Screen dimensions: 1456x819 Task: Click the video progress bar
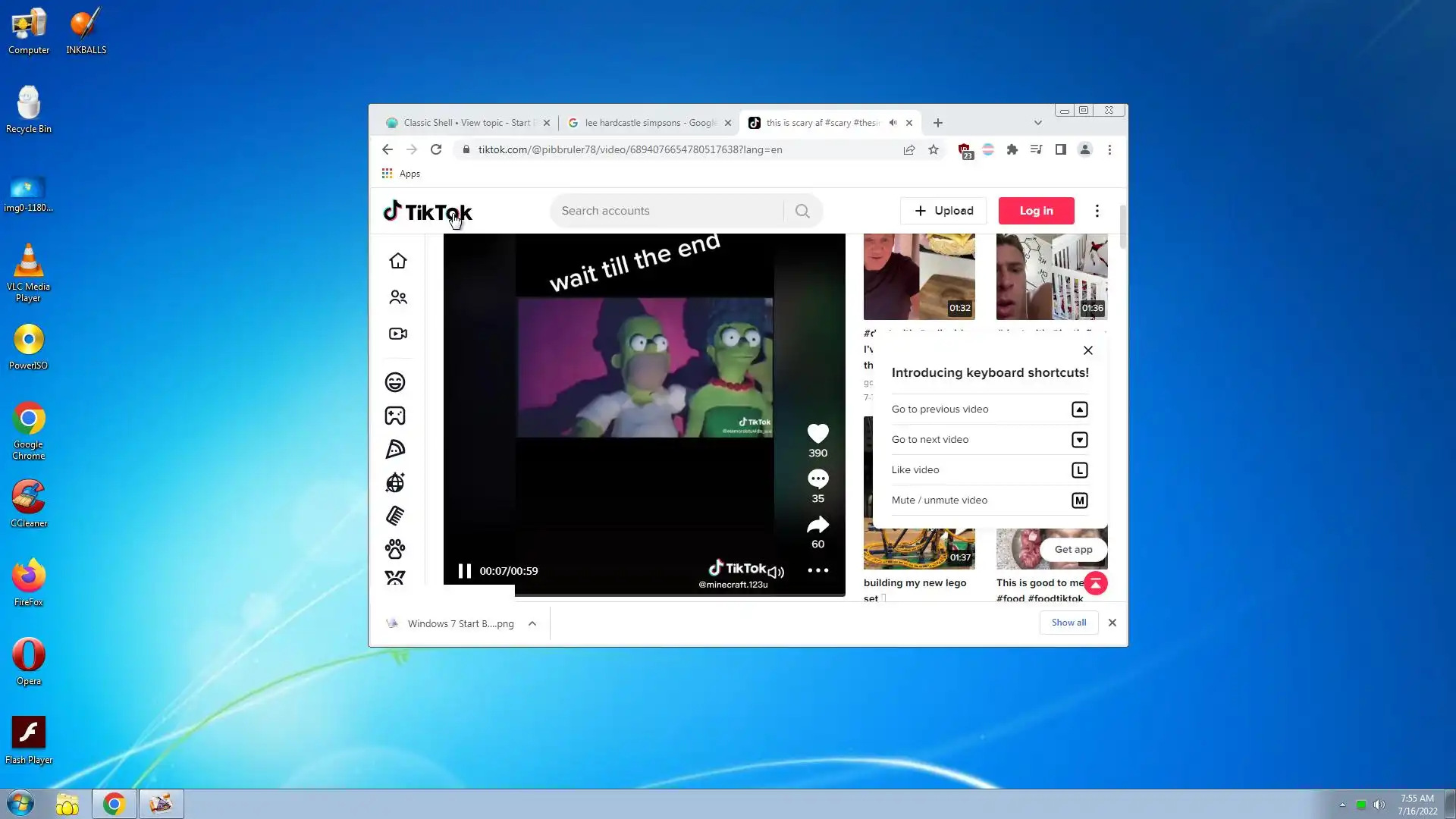(x=645, y=595)
